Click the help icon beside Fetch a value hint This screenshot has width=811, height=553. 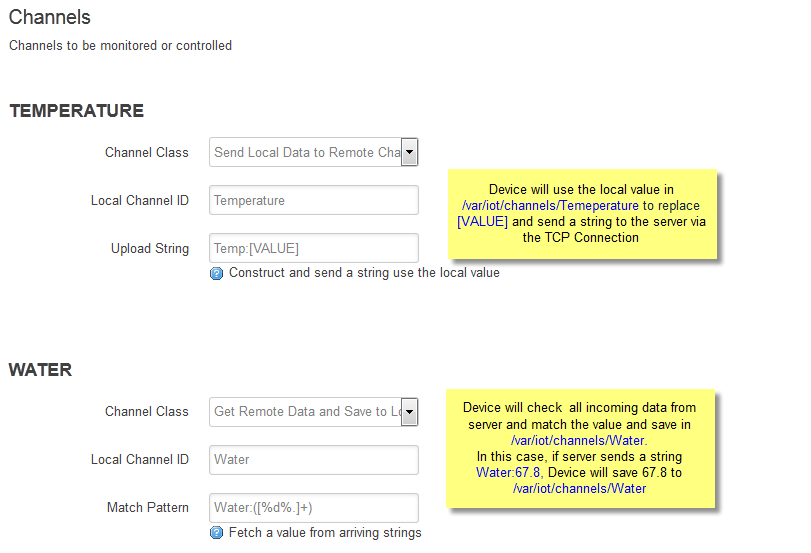click(x=216, y=533)
